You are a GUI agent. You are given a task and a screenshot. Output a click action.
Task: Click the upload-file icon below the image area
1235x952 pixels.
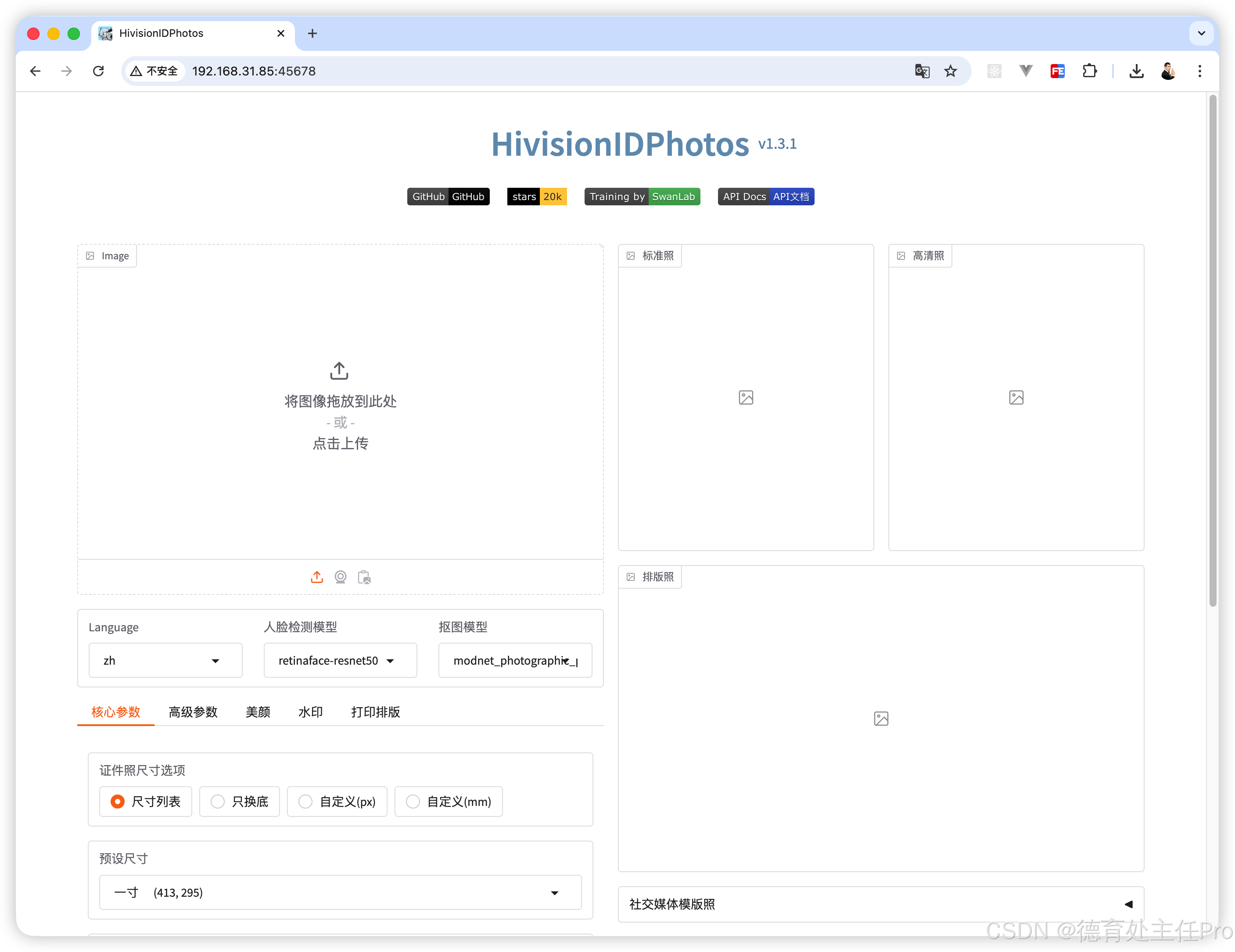pyautogui.click(x=317, y=577)
